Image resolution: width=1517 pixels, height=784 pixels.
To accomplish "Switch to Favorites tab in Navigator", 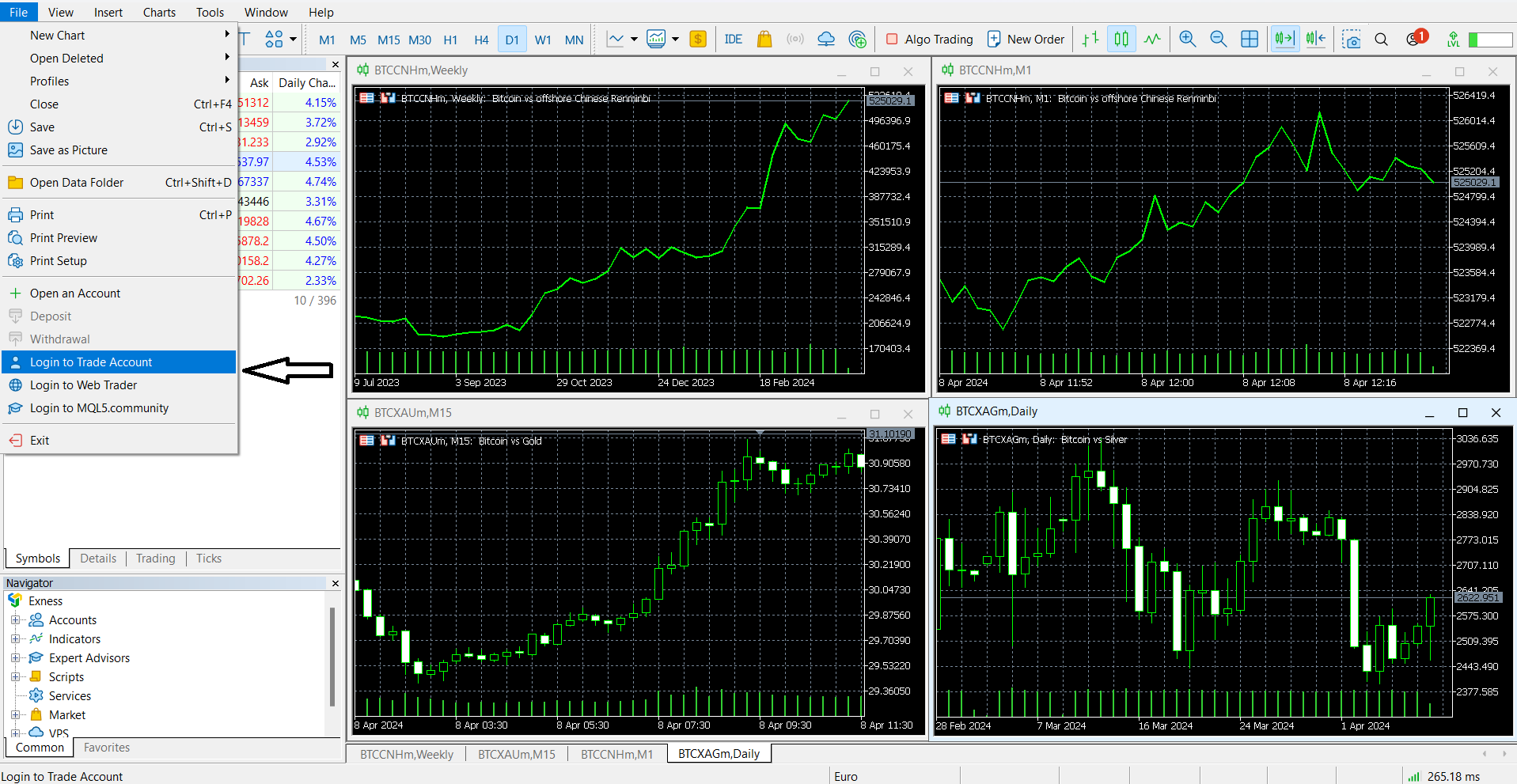I will (107, 748).
